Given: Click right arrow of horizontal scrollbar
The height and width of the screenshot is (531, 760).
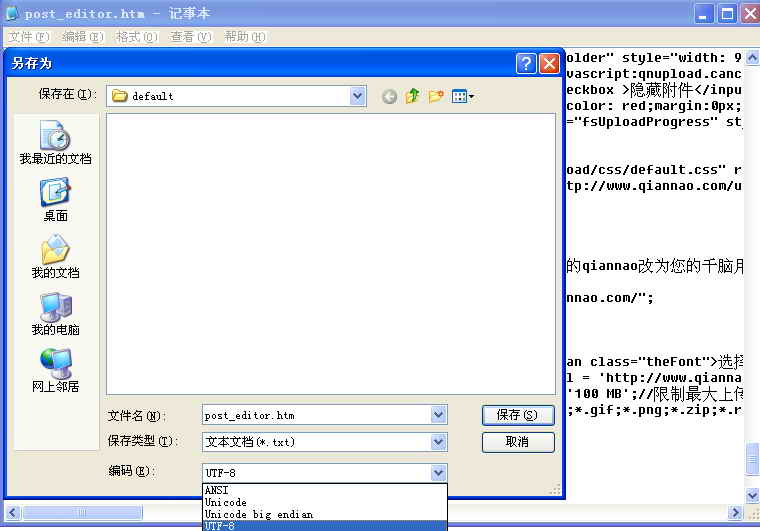Looking at the screenshot, I should click(736, 512).
